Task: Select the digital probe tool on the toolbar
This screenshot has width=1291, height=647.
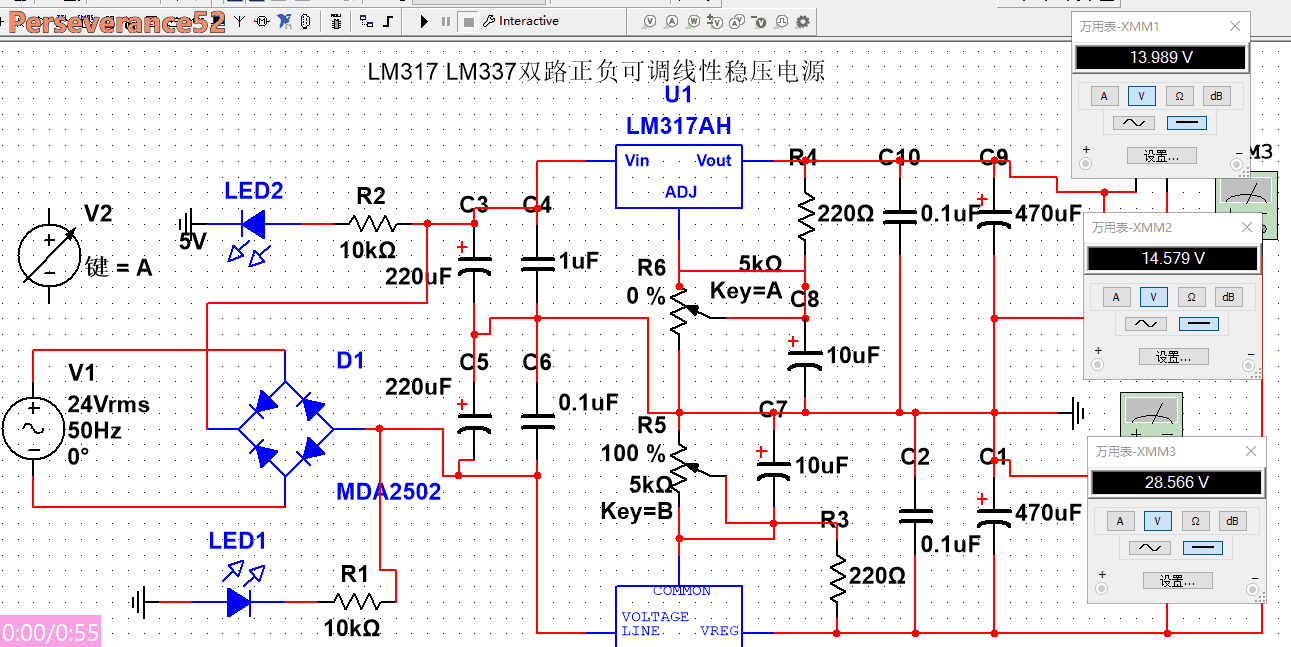Action: click(781, 21)
